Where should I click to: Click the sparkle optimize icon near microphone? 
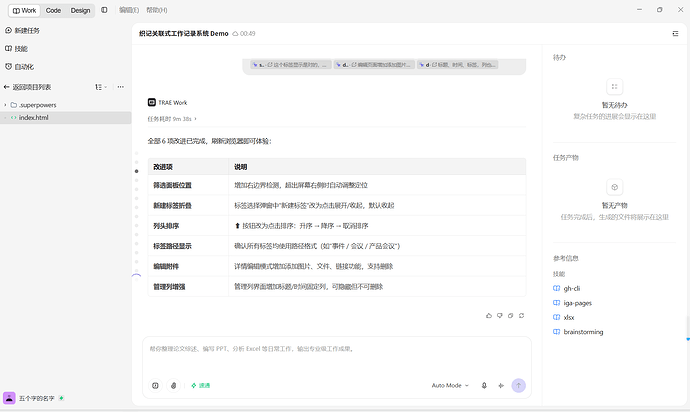(x=501, y=386)
